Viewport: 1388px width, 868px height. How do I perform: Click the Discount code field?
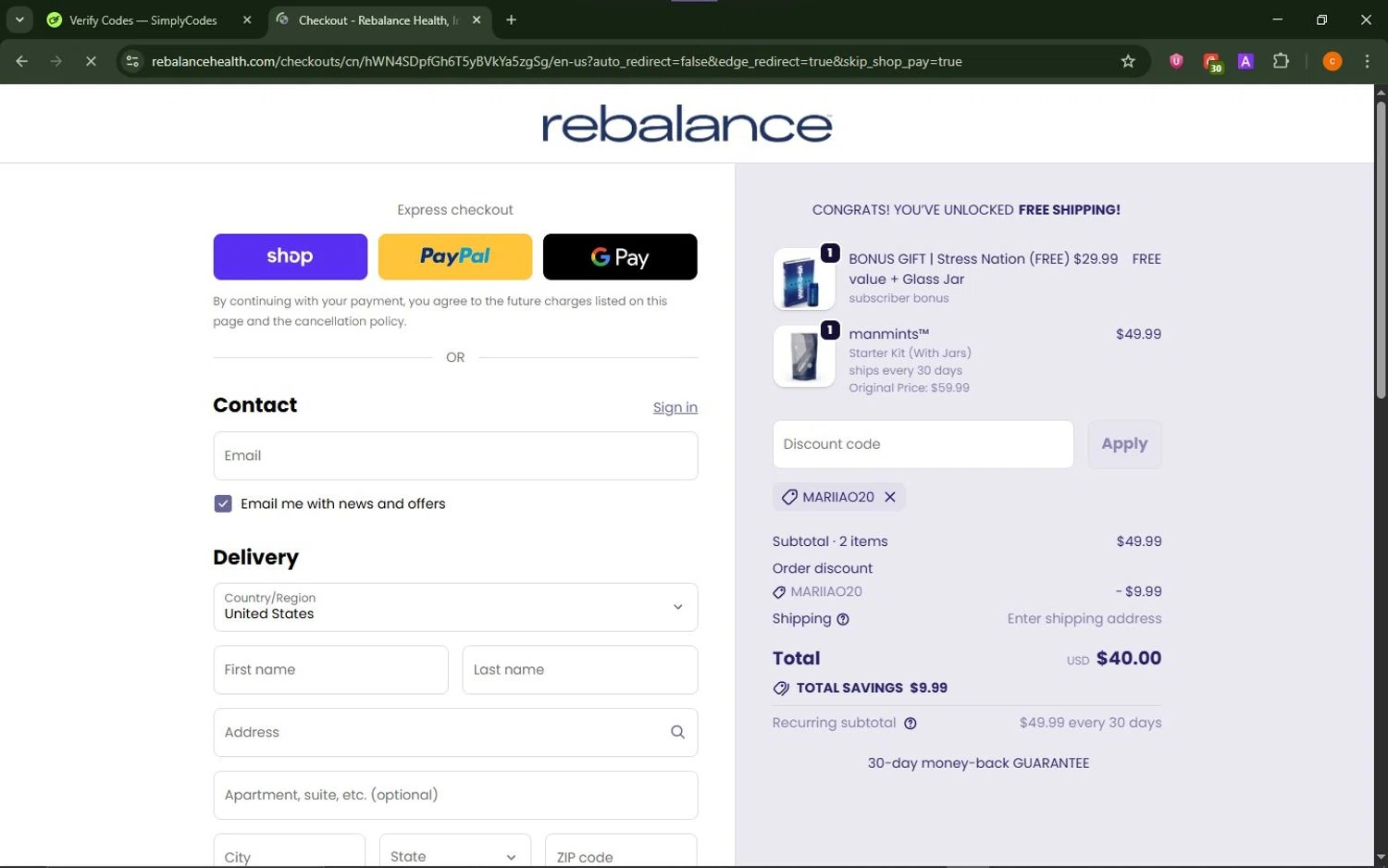923,444
